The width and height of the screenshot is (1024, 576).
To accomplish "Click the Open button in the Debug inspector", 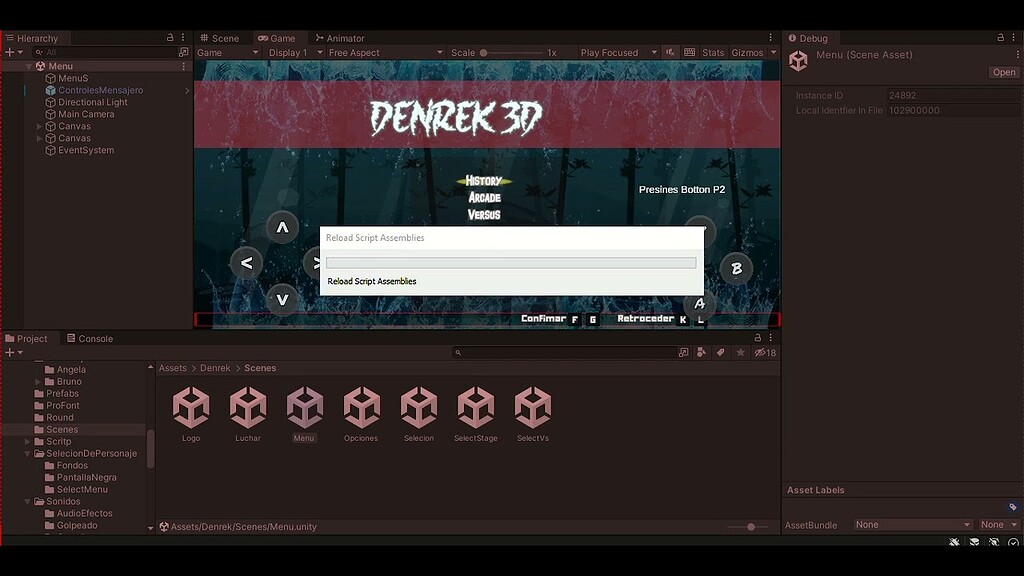I will click(1003, 72).
